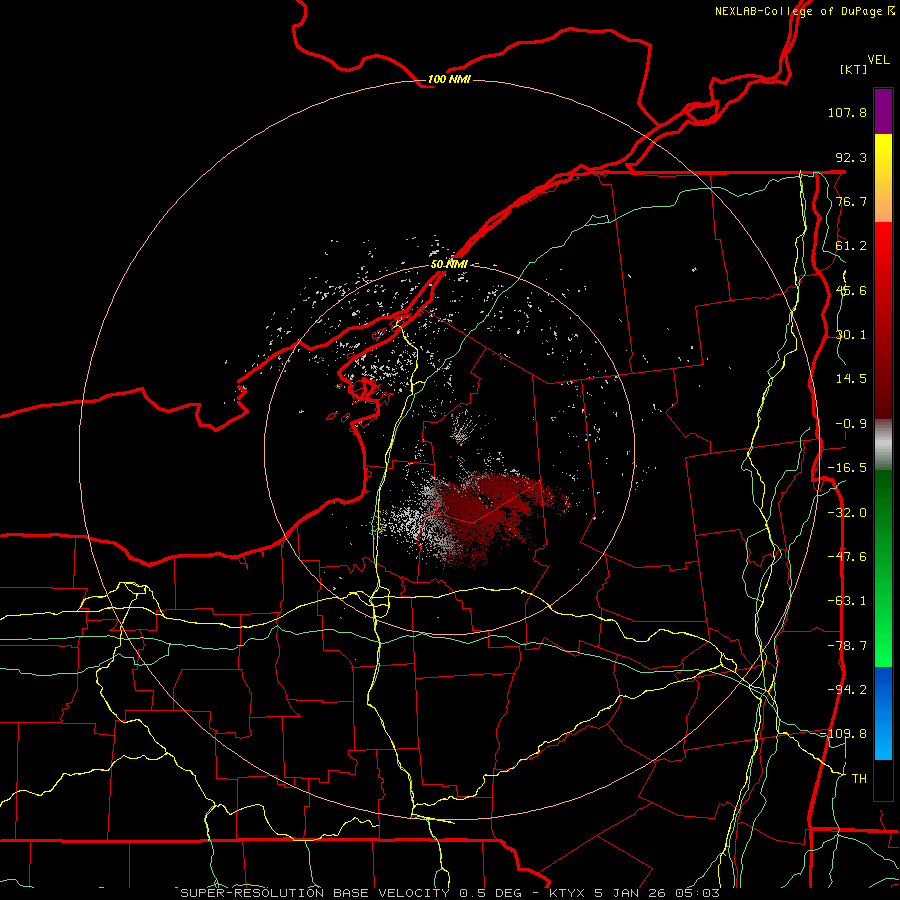Click the [KT] units label
This screenshot has width=900, height=900.
pyautogui.click(x=854, y=69)
